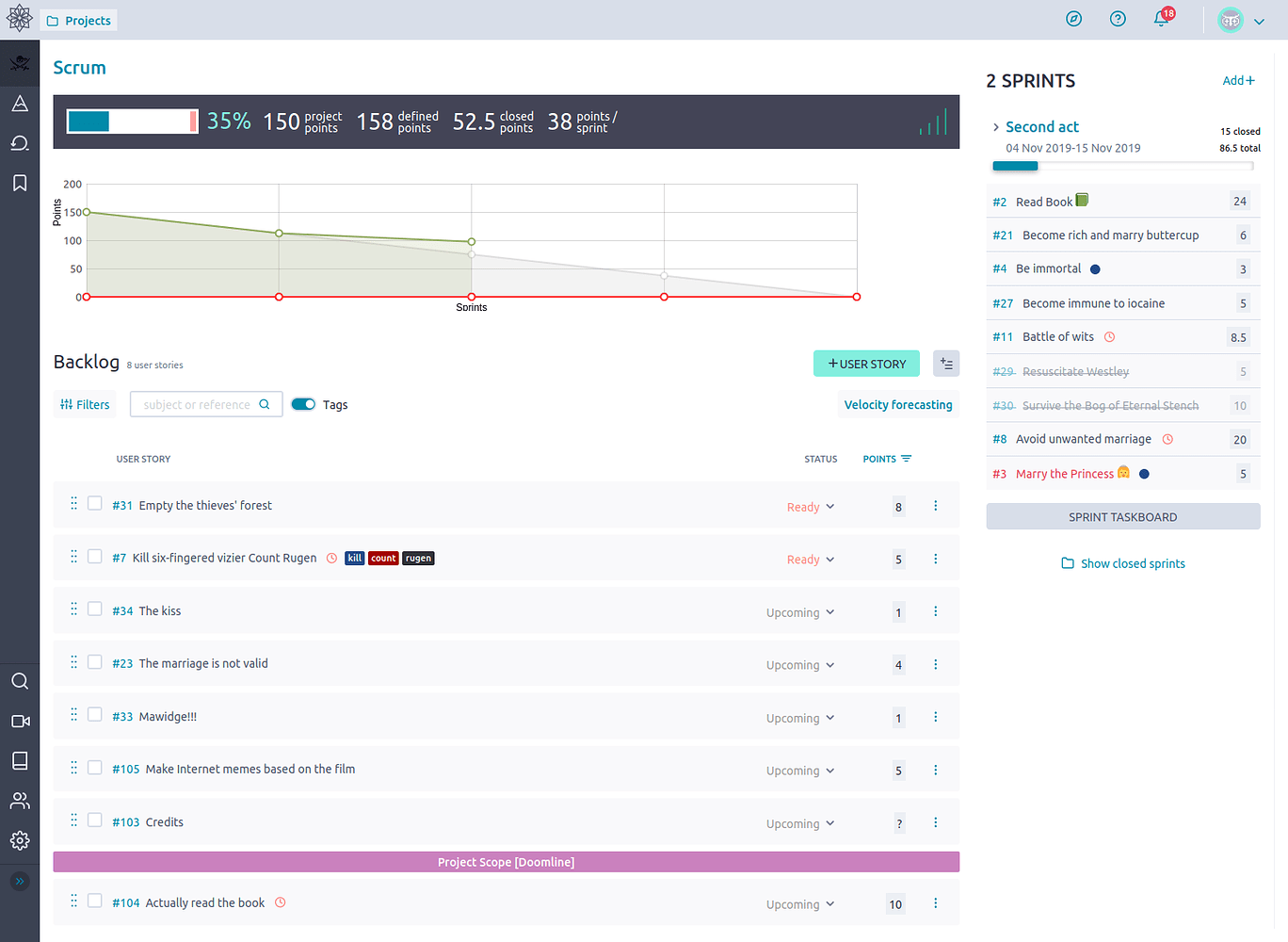Viewport: 1288px width, 942px height.
Task: Toggle the Tags switch off
Action: [303, 404]
